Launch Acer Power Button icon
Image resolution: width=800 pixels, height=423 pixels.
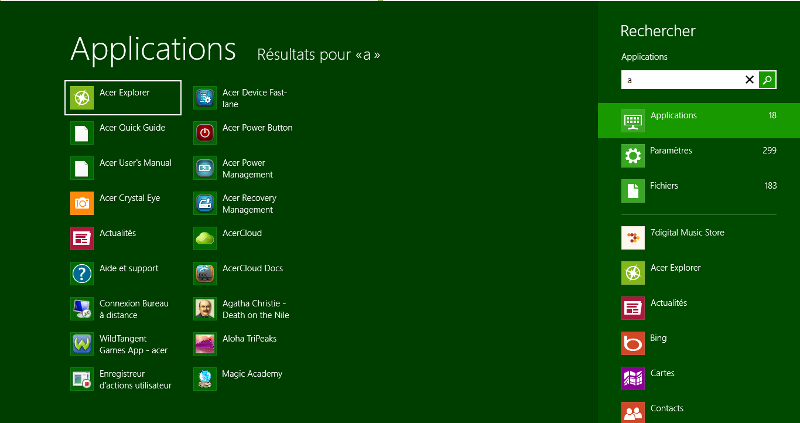pos(205,133)
